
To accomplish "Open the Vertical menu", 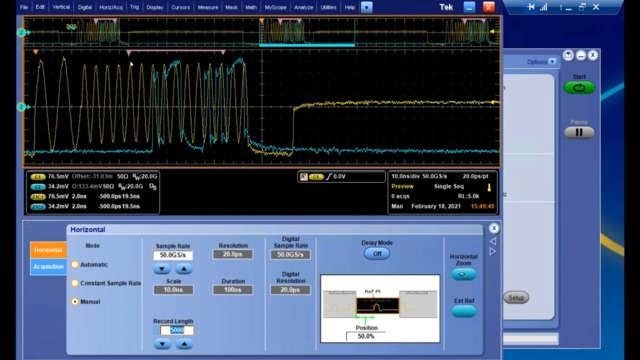I will click(x=61, y=7).
